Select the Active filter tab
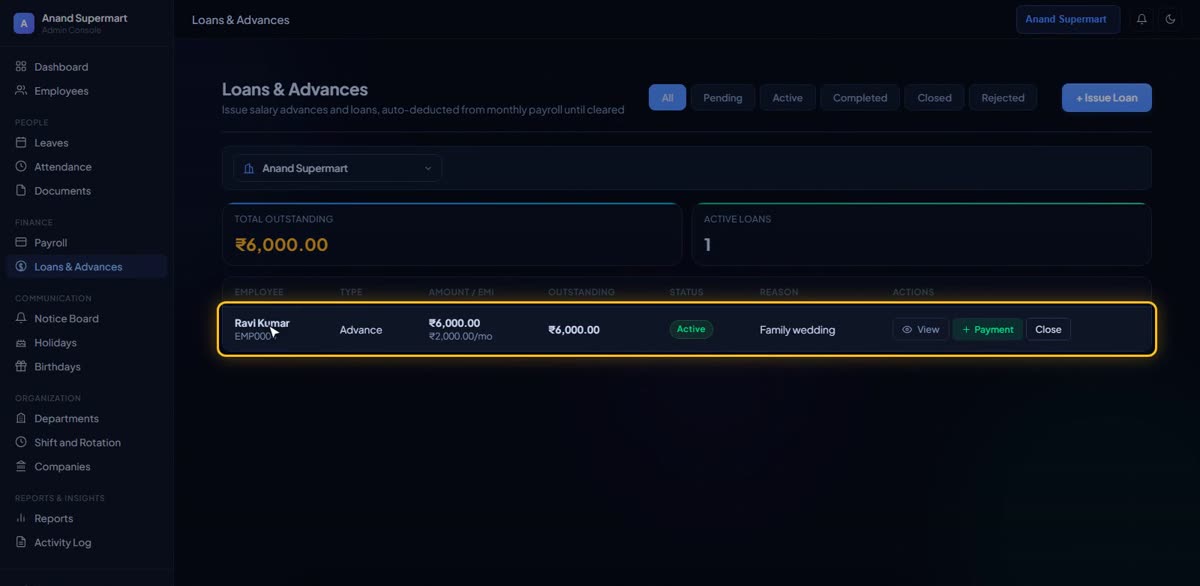The image size is (1200, 586). [787, 98]
